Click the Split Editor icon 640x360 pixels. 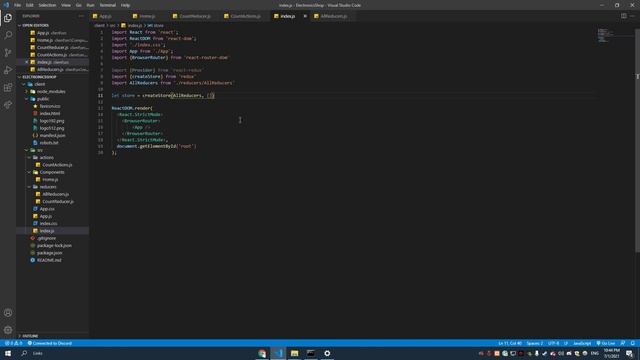[x=624, y=16]
